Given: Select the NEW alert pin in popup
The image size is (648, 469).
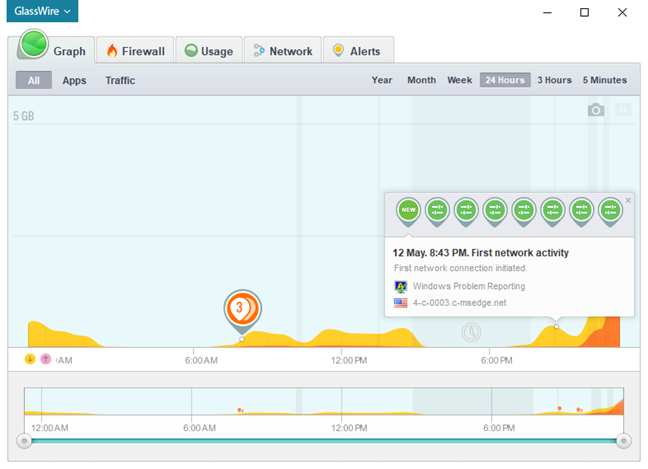Looking at the screenshot, I should [408, 212].
